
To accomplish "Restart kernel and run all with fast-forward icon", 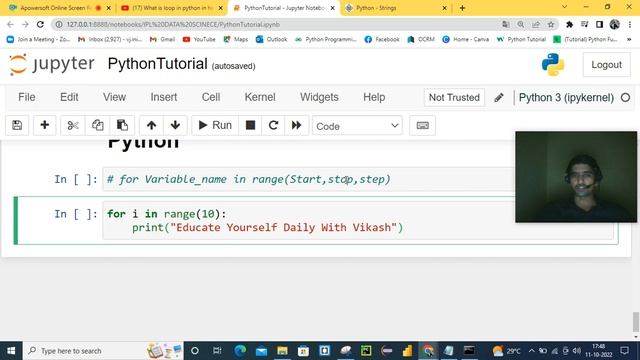I will (296, 125).
